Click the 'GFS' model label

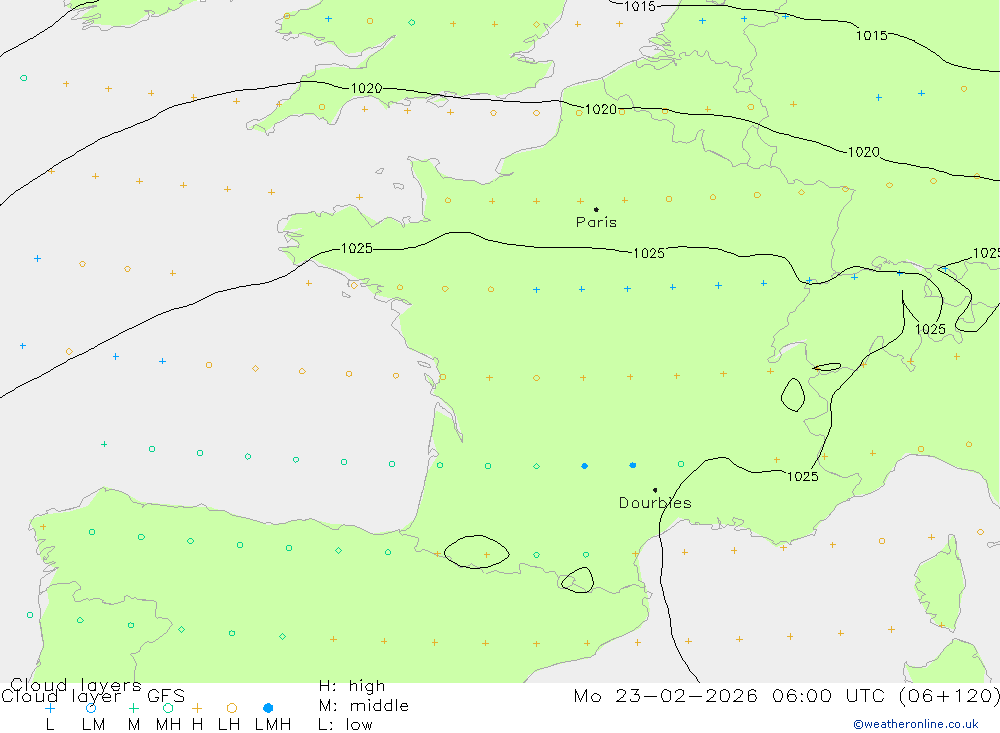(x=166, y=695)
